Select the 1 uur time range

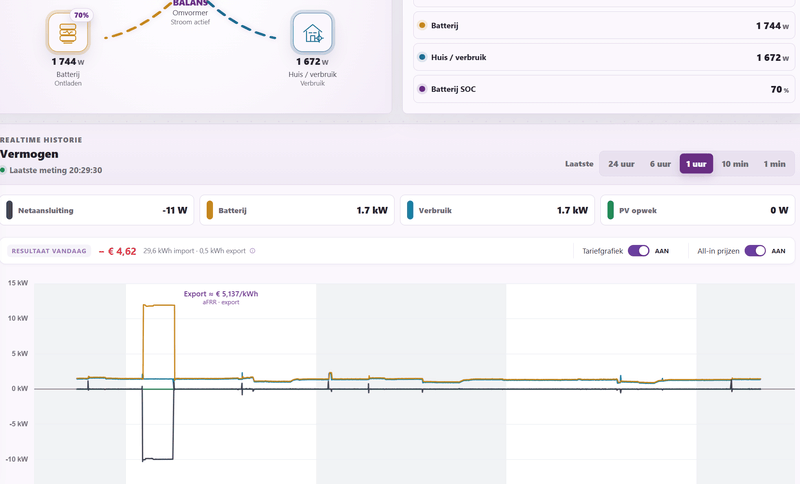696,164
